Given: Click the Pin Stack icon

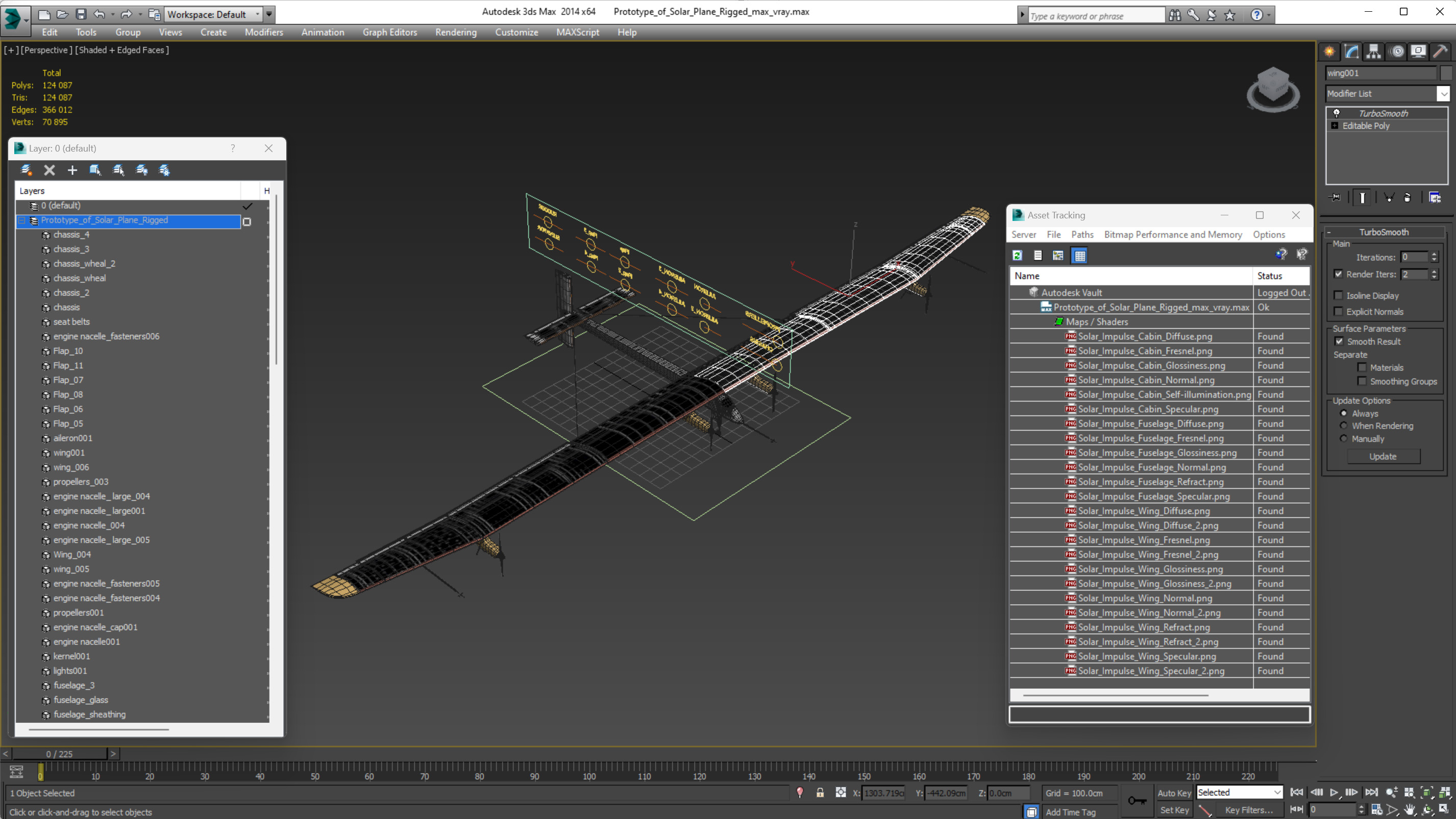Looking at the screenshot, I should click(1335, 197).
